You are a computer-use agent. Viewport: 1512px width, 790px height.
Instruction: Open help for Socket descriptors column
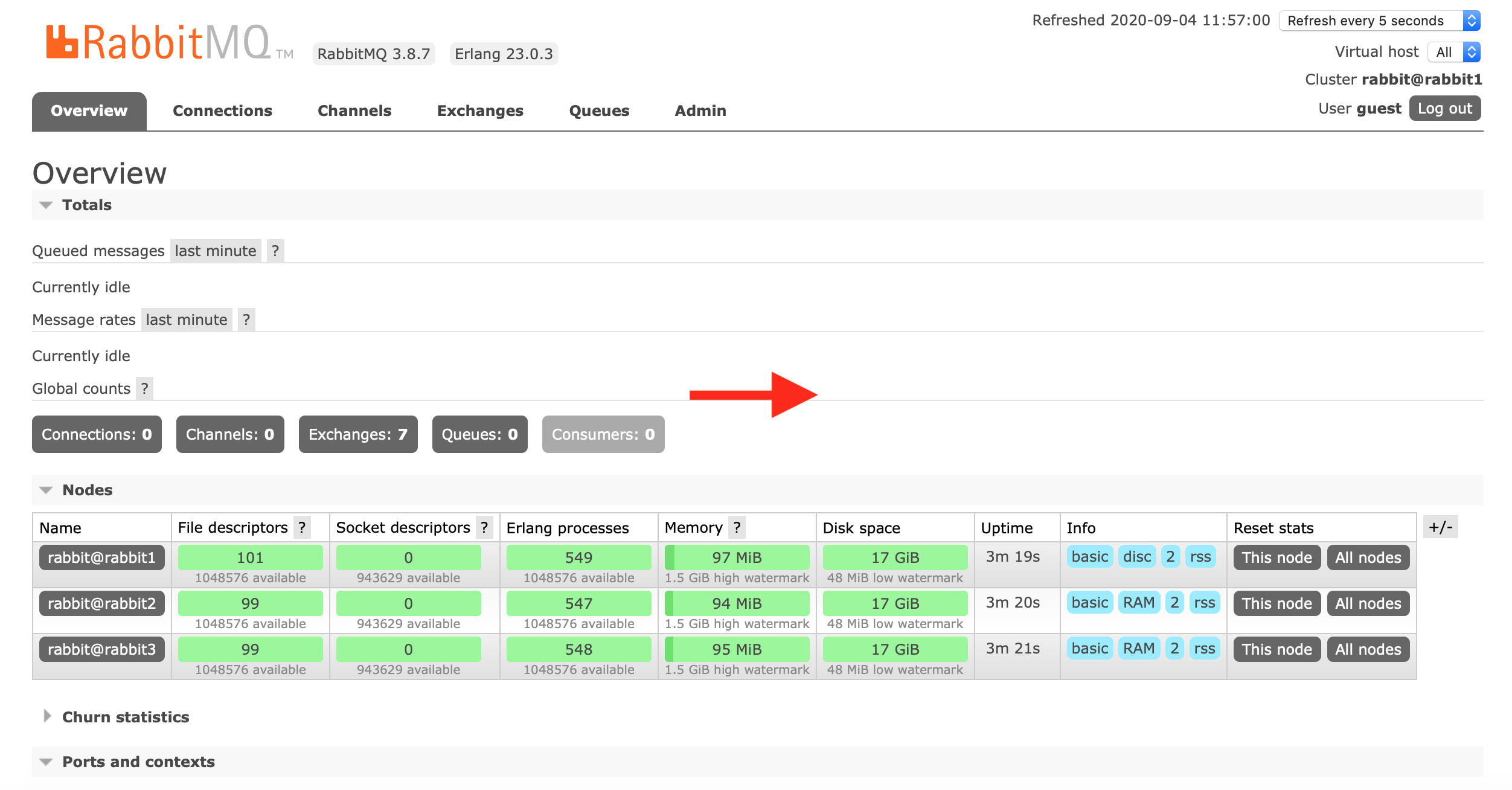point(484,527)
